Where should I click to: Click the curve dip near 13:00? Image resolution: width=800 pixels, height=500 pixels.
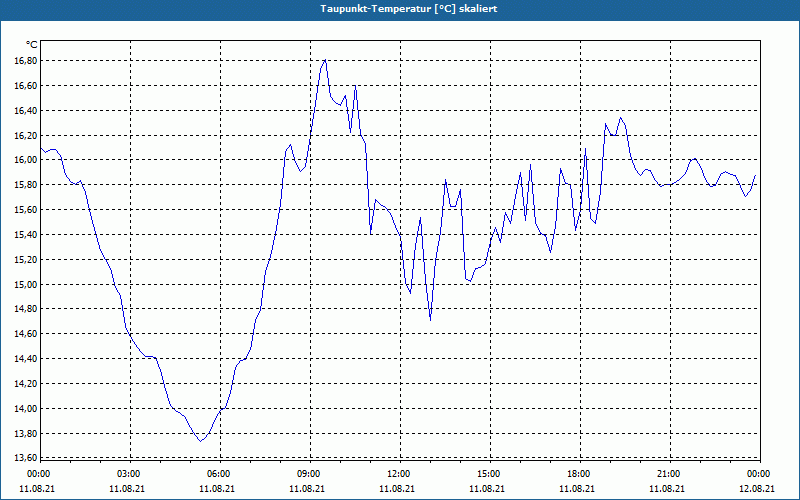[x=431, y=320]
